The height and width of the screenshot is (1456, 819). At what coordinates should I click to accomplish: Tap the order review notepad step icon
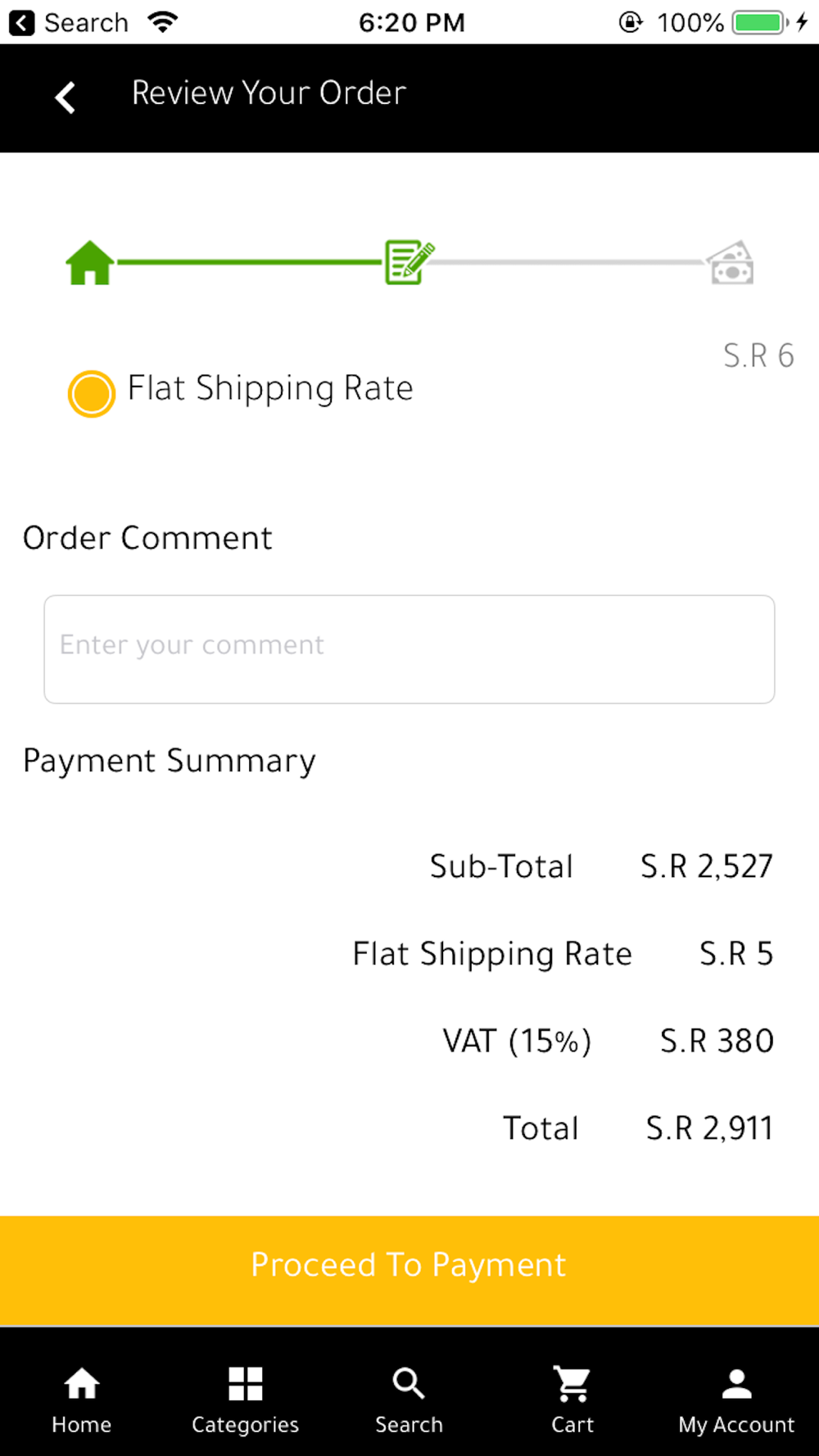(409, 262)
